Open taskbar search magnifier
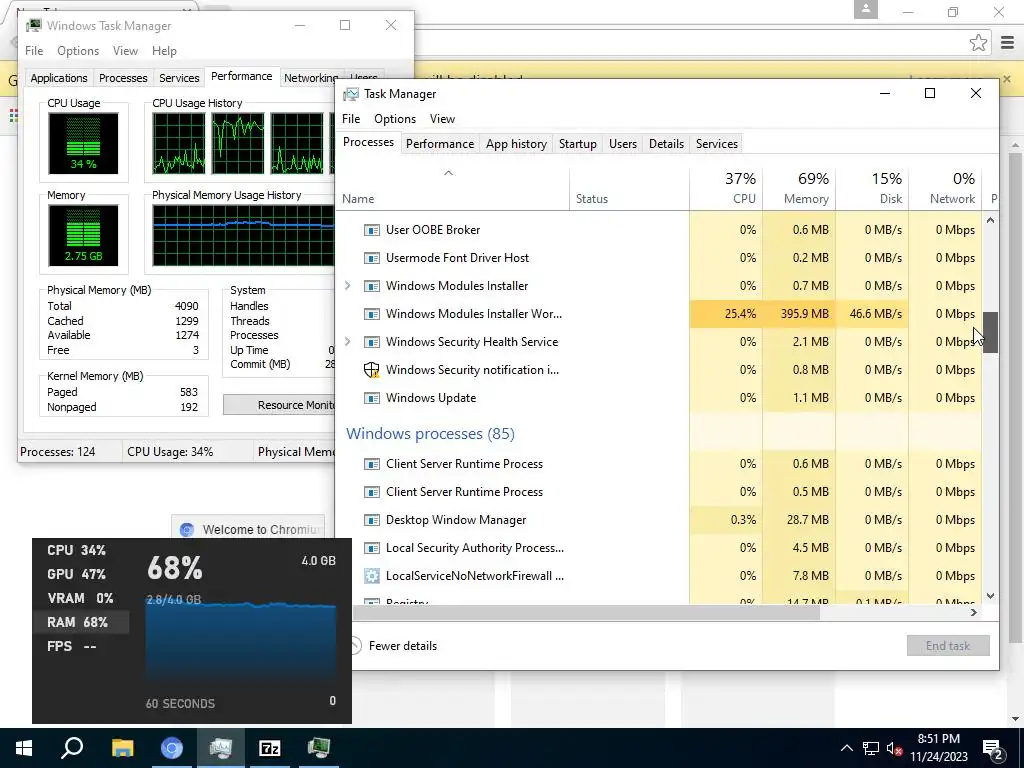This screenshot has width=1024, height=768. 72,748
